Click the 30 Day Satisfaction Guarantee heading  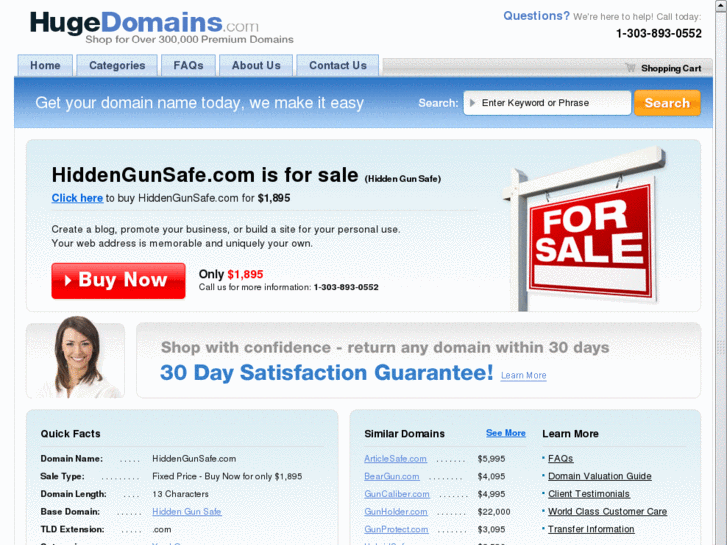pyautogui.click(x=326, y=372)
